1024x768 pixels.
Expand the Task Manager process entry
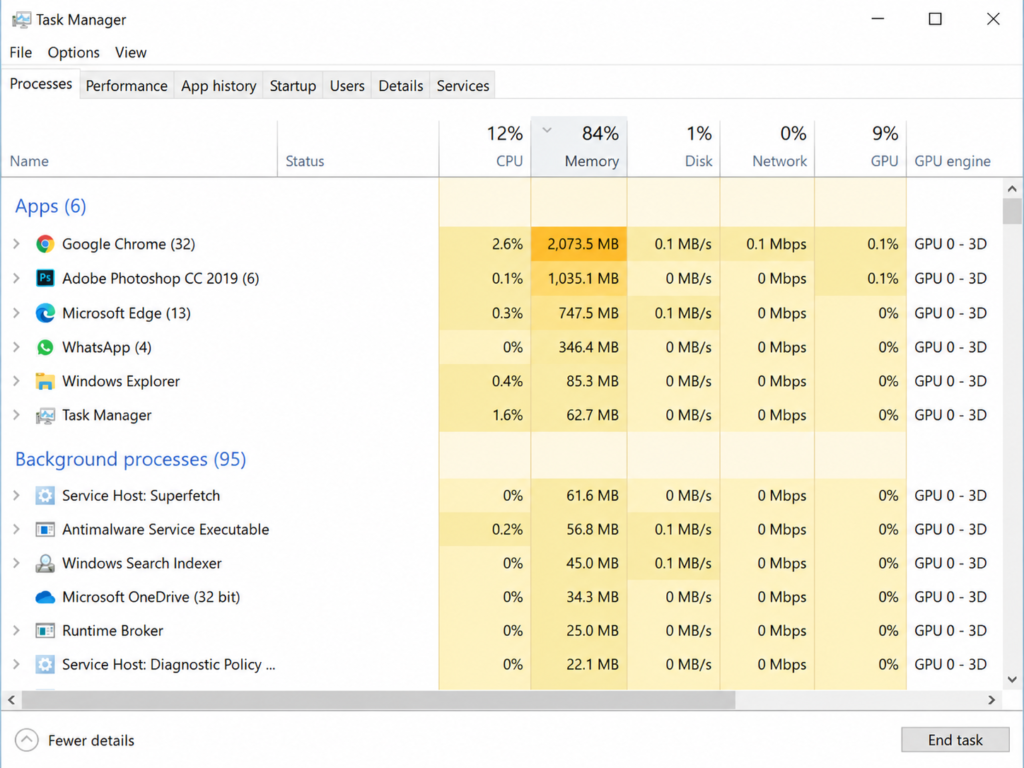click(16, 415)
